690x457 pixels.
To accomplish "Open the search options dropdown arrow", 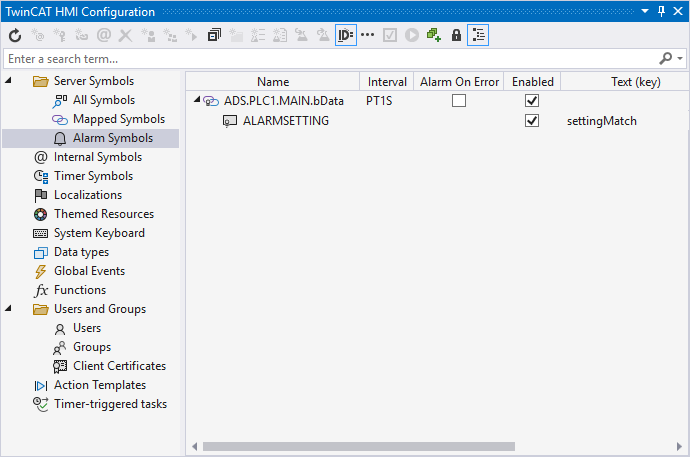I will pos(680,58).
